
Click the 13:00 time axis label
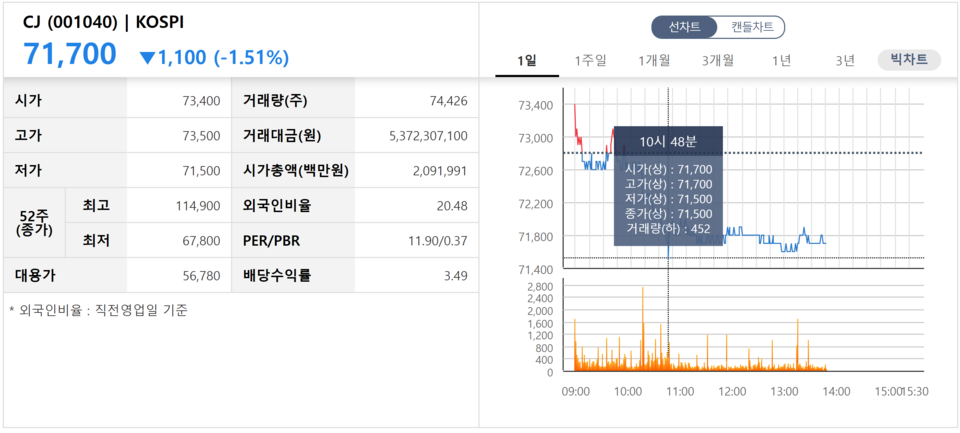point(784,391)
